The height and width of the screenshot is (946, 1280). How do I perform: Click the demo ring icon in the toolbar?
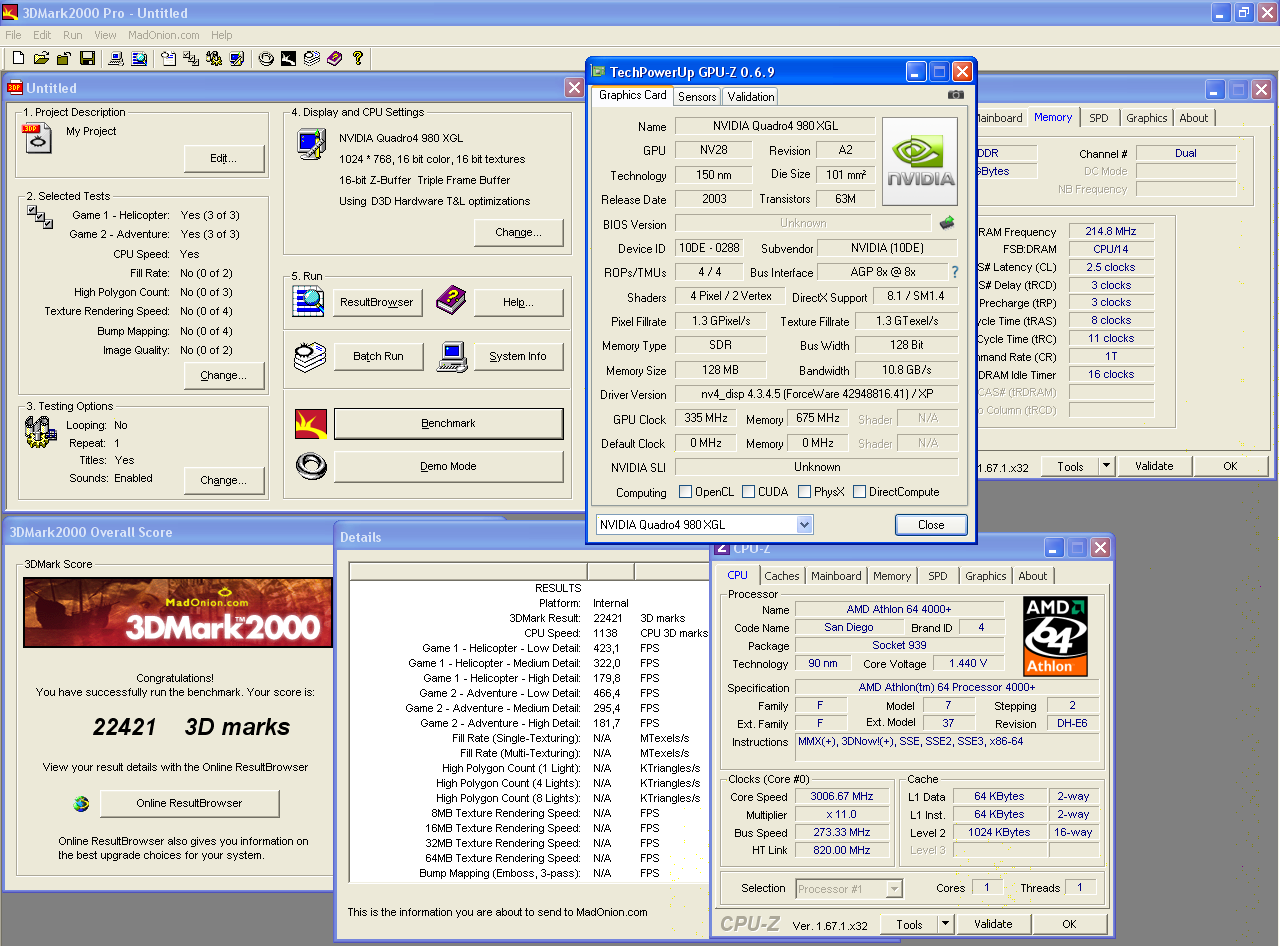pyautogui.click(x=266, y=59)
